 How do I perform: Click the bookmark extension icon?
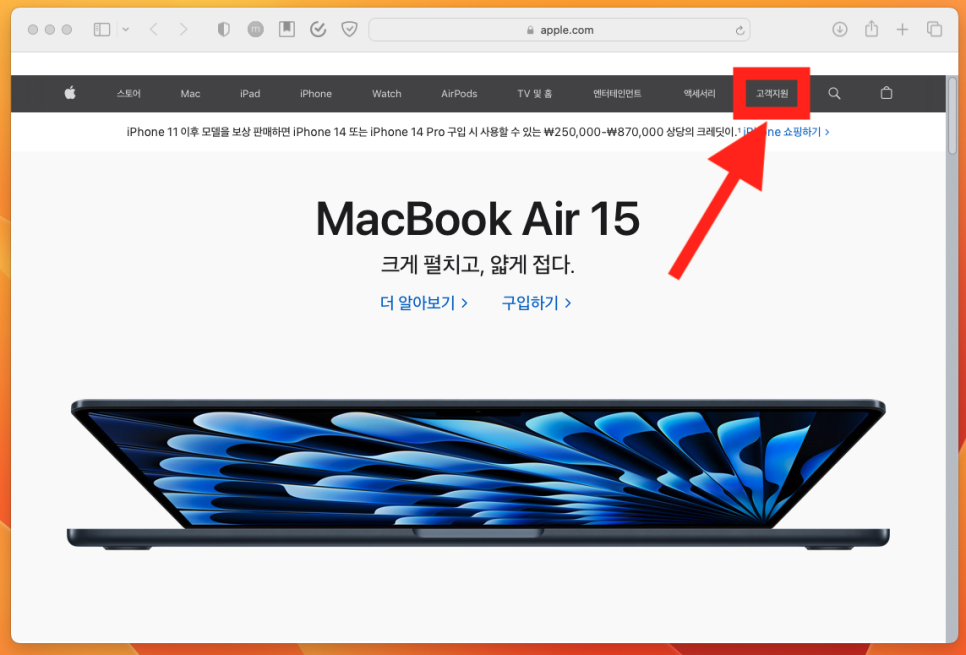coord(287,29)
